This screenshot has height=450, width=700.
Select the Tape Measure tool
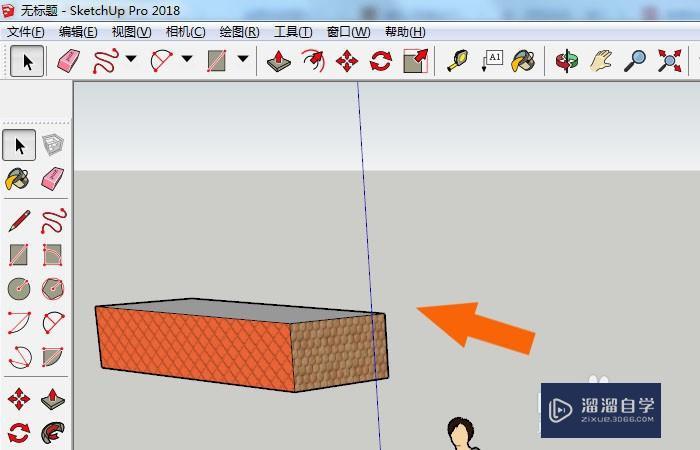point(458,61)
